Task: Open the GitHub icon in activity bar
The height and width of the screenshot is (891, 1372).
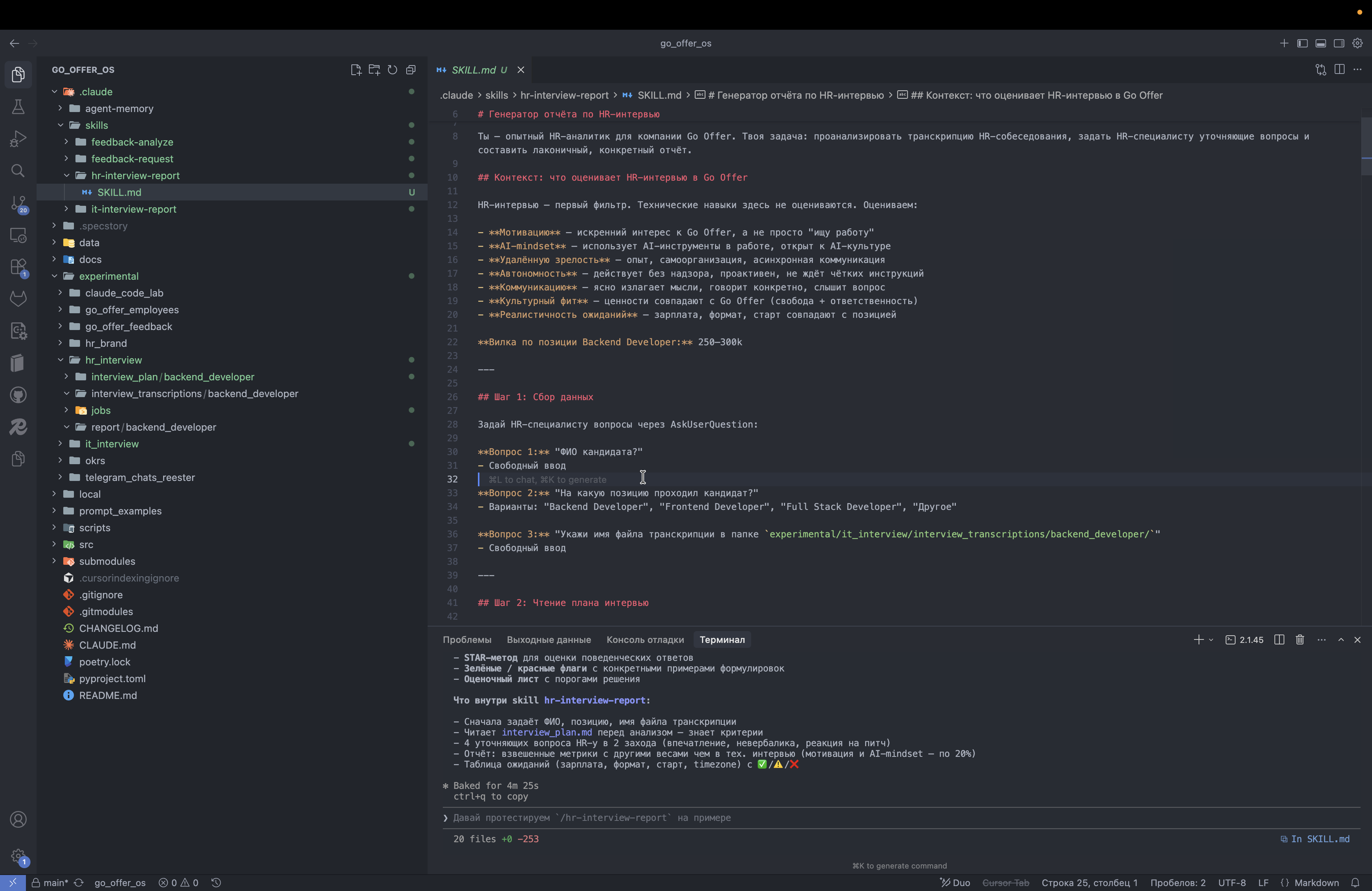Action: click(x=18, y=395)
